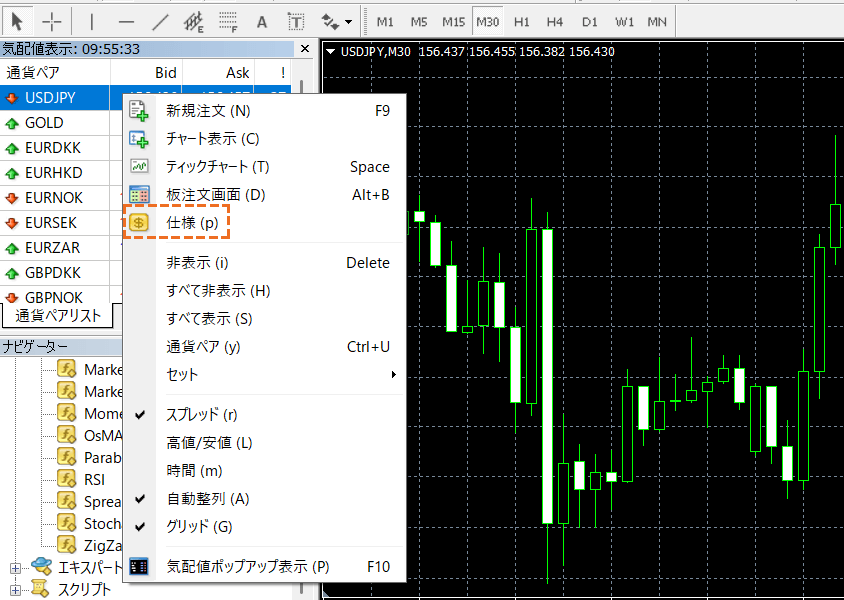Select the vertical line drawing tool

point(92,21)
